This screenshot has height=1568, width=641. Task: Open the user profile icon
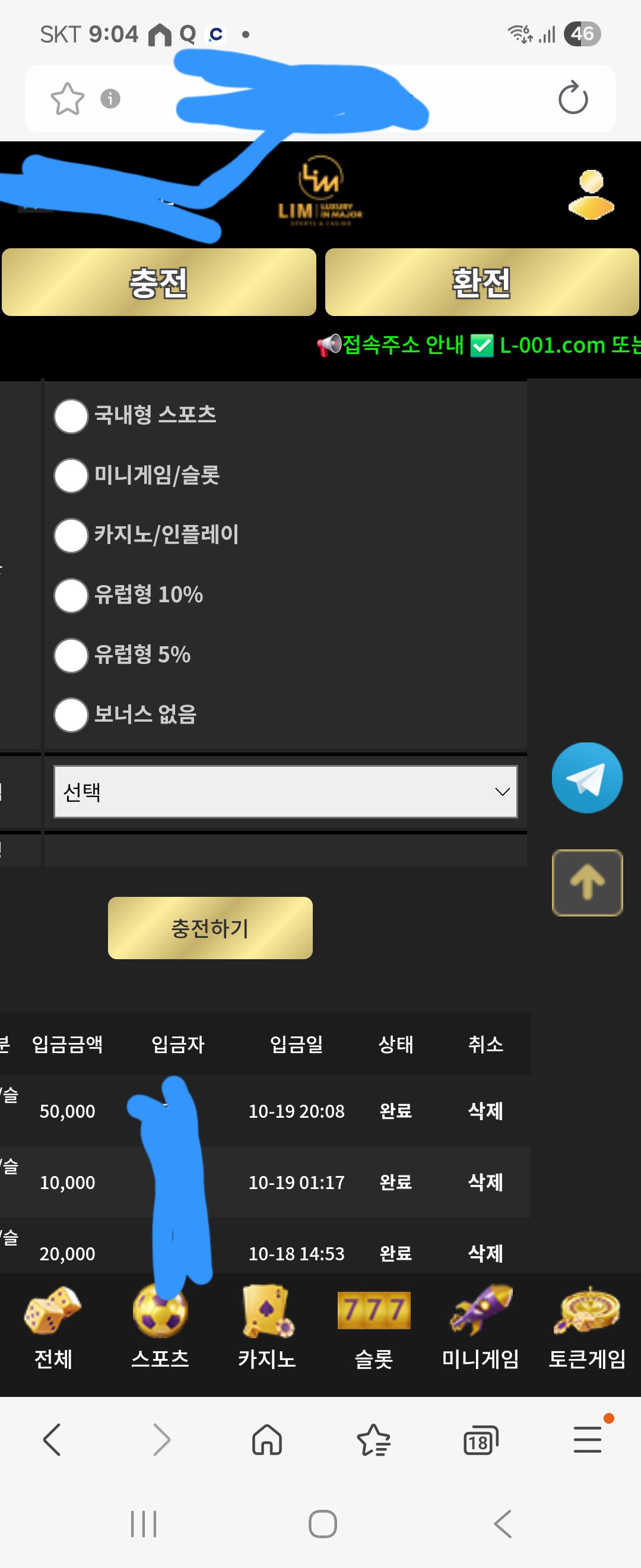[591, 195]
